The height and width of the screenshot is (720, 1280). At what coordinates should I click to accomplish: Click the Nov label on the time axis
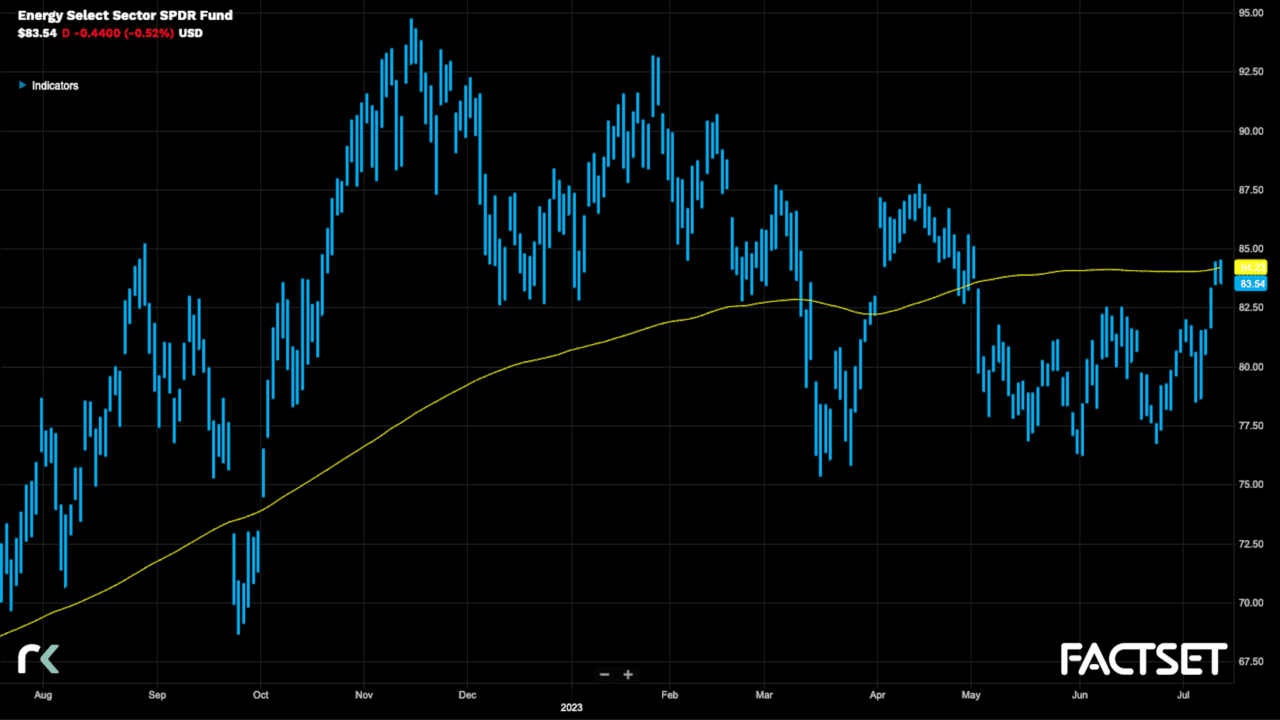(x=364, y=693)
